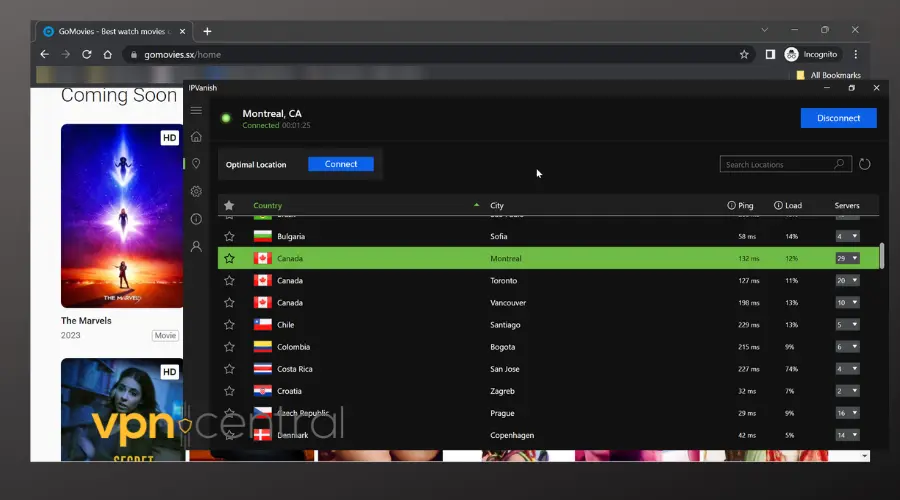Image resolution: width=900 pixels, height=500 pixels.
Task: Open Chrome three-dot menu
Action: click(x=856, y=55)
